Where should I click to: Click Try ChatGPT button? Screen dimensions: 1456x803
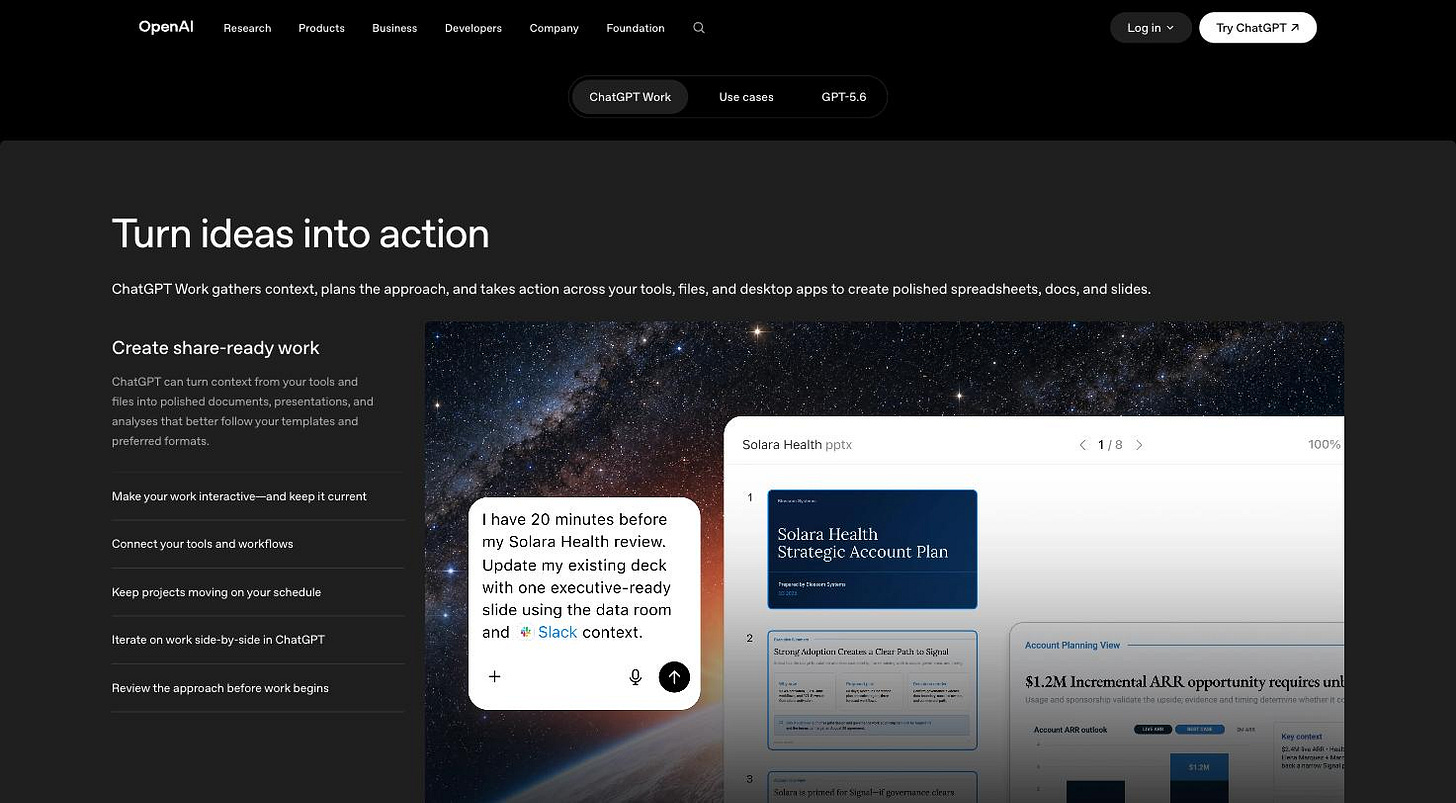point(1258,28)
